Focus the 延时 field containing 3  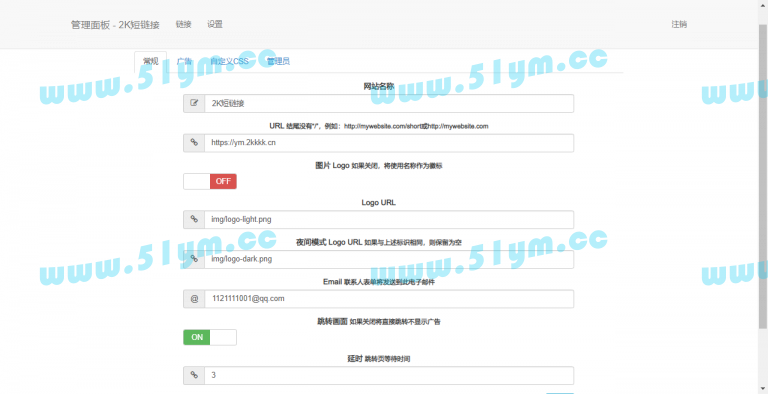pyautogui.click(x=389, y=375)
